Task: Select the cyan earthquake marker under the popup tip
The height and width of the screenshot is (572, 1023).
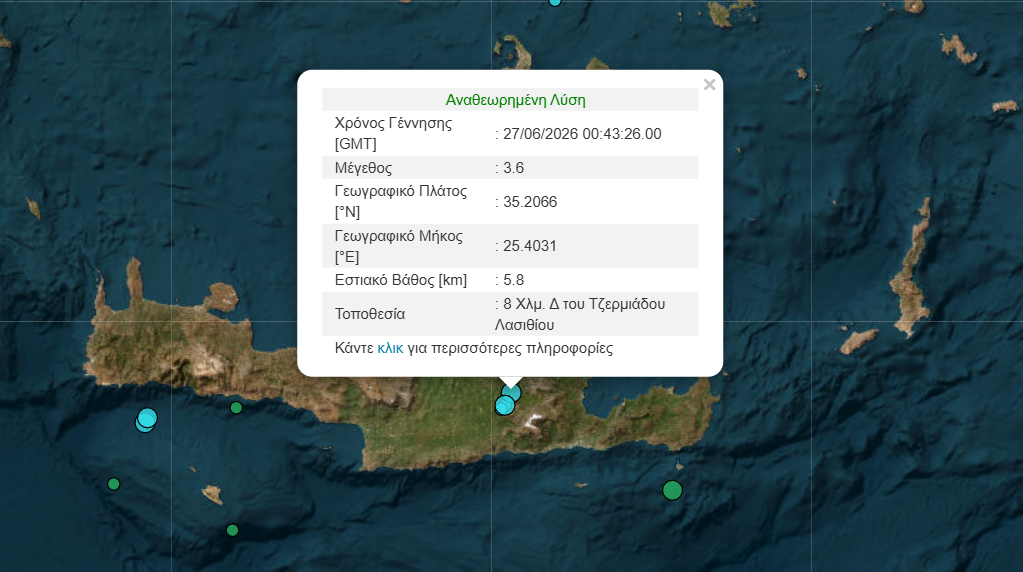Action: click(x=512, y=392)
